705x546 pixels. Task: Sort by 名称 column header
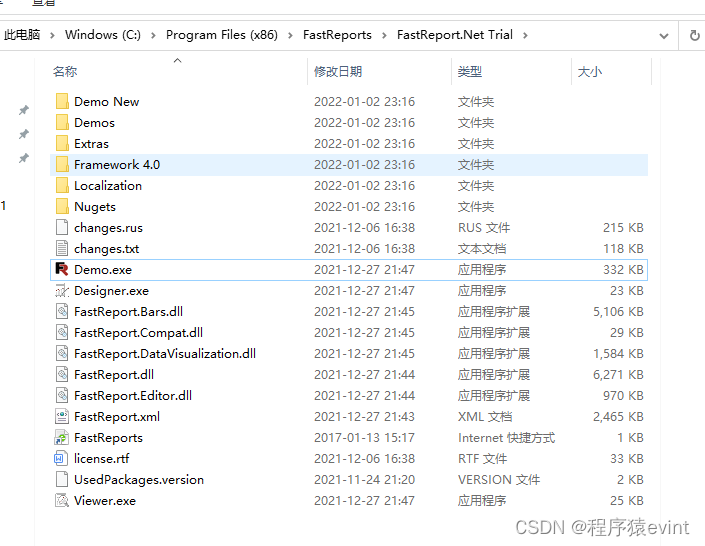[x=65, y=72]
